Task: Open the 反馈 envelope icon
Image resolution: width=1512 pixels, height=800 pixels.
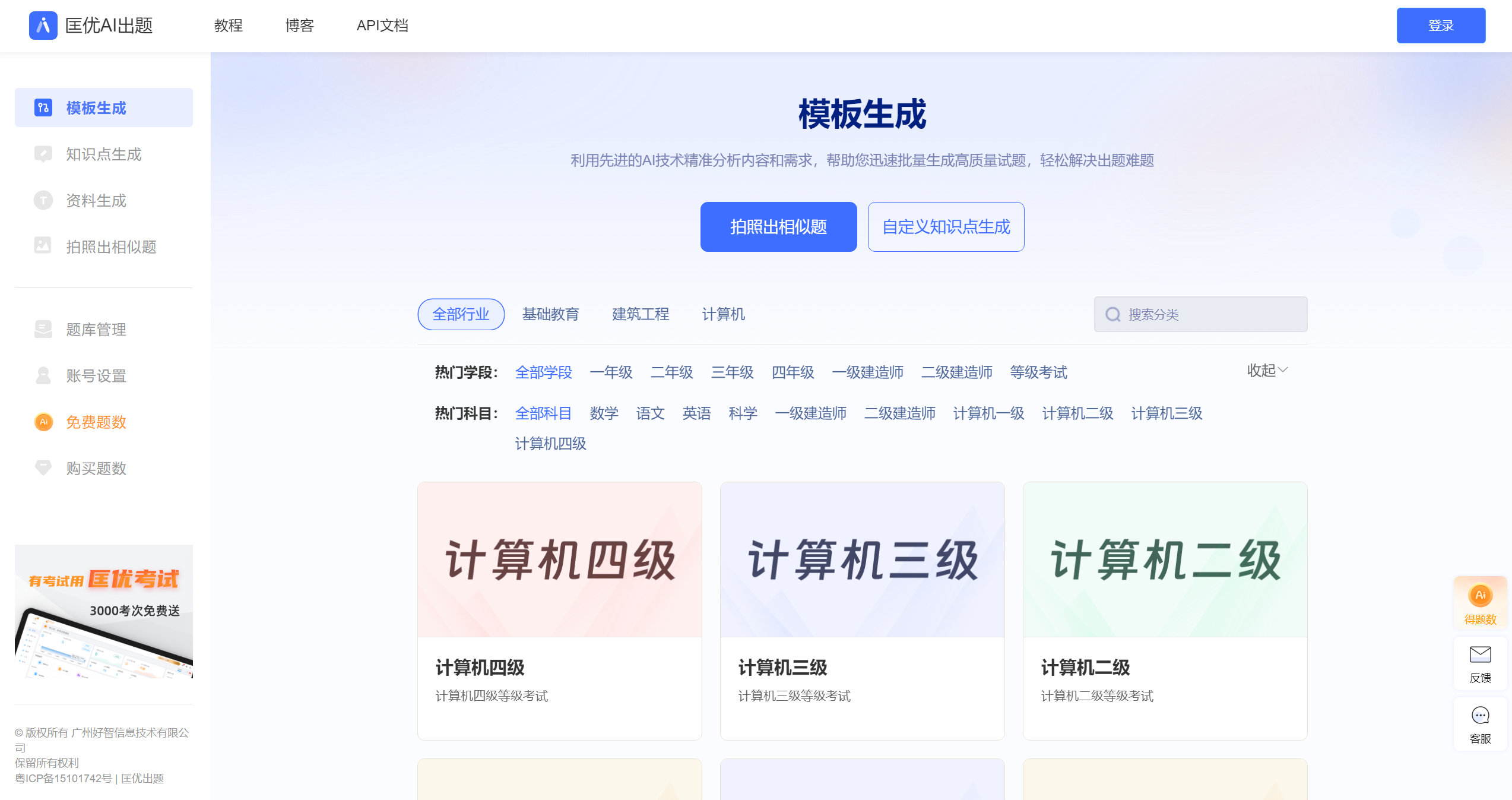Action: (1480, 654)
